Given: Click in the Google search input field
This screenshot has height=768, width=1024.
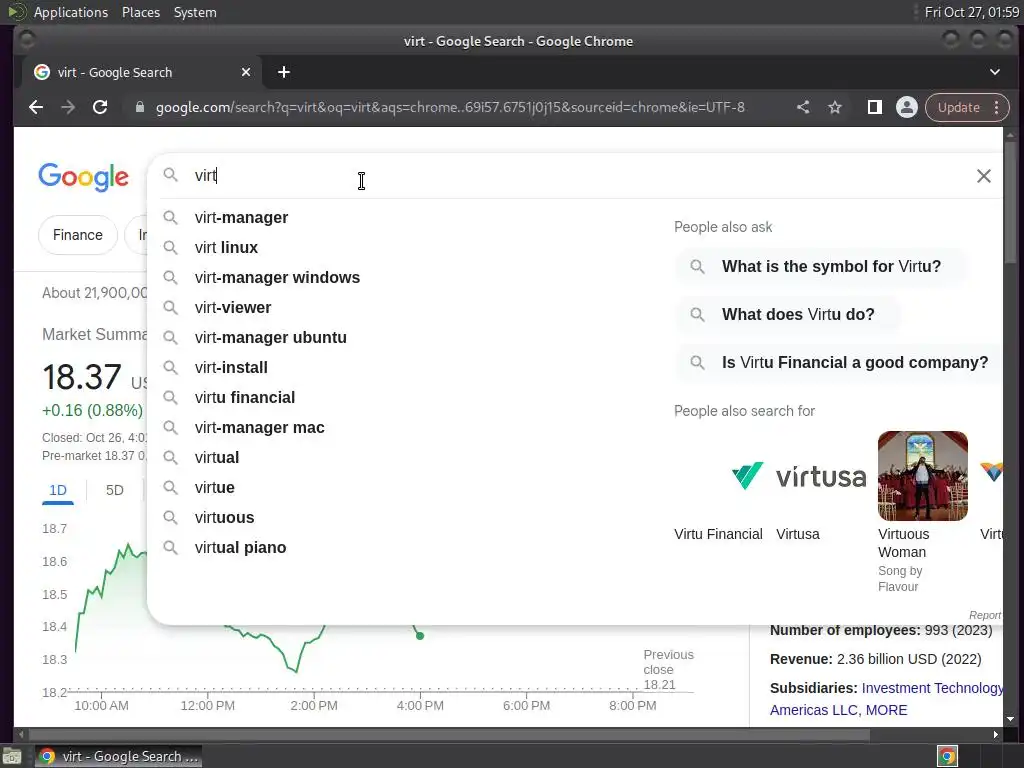Looking at the screenshot, I should 575,176.
